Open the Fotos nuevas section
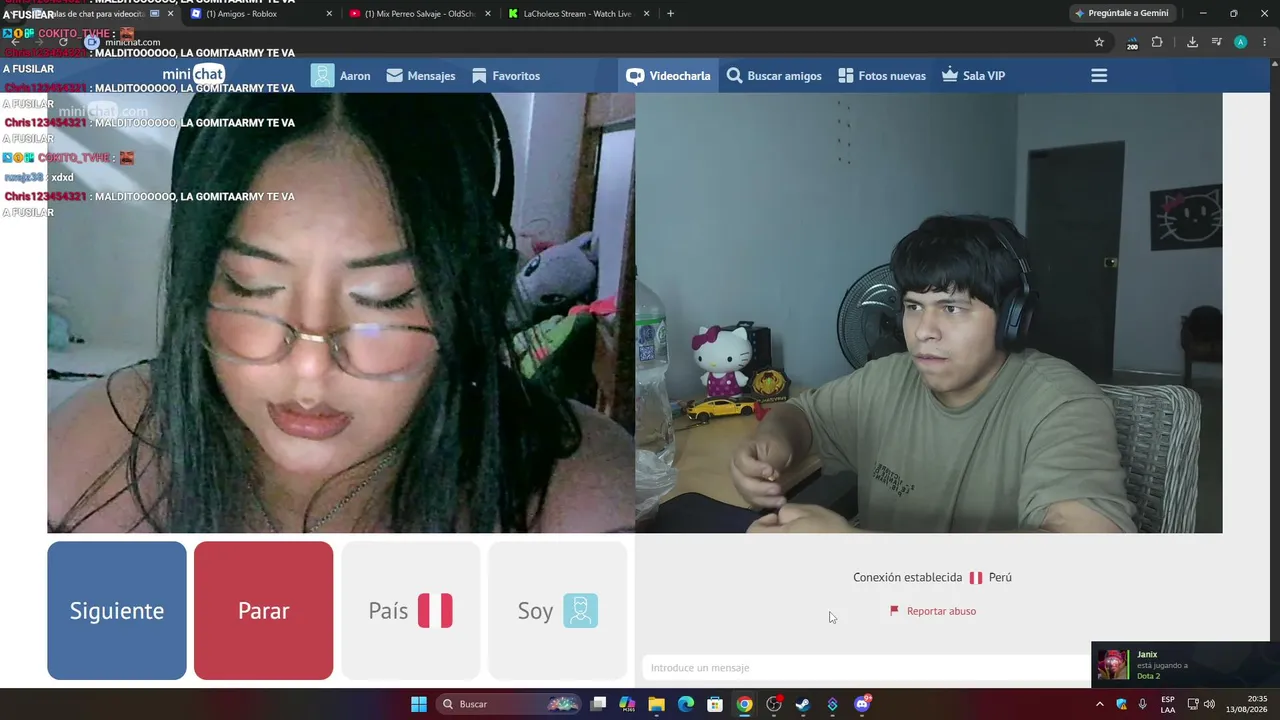This screenshot has width=1280, height=720. (882, 76)
